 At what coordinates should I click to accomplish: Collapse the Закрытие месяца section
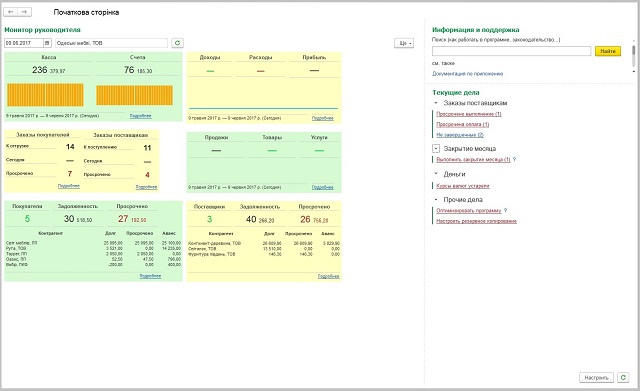[x=436, y=149]
